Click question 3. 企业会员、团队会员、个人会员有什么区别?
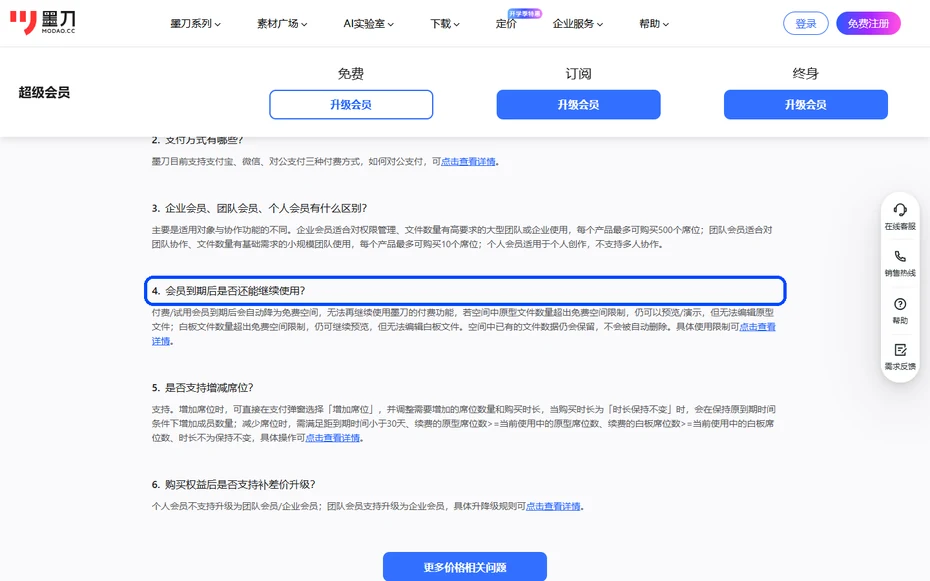This screenshot has width=930, height=581. (259, 208)
